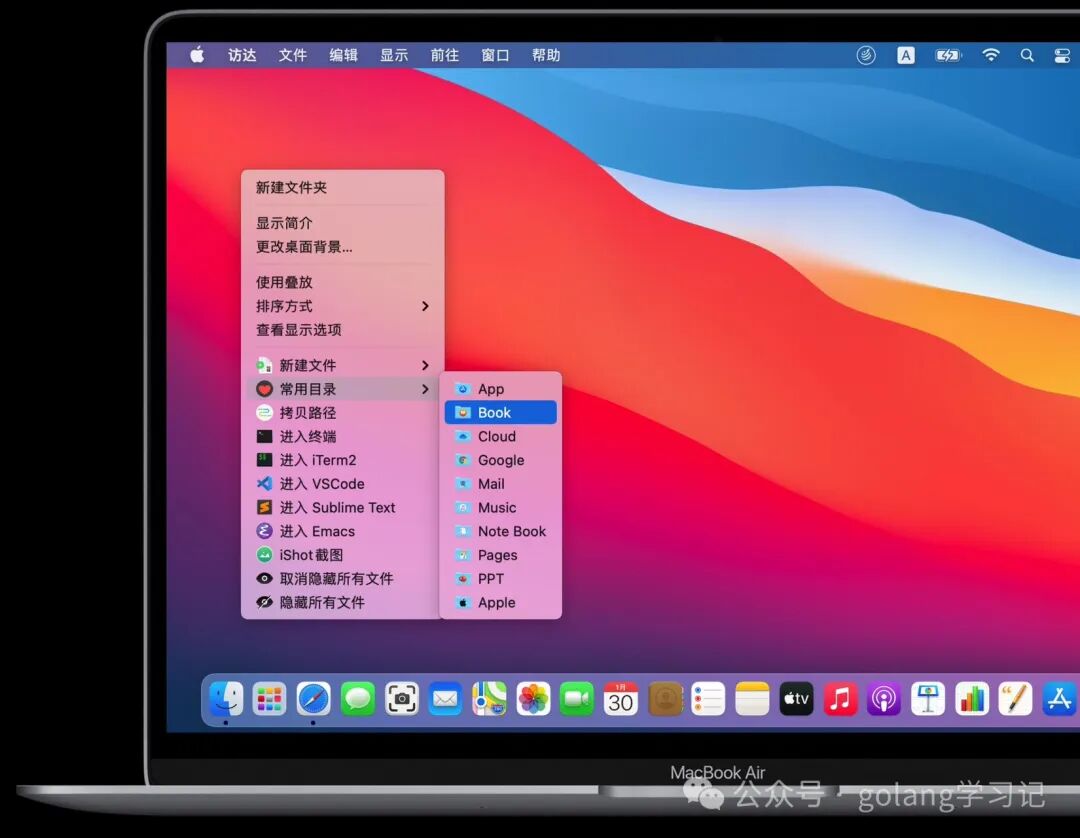Open the Mail folder in submenu
The image size is (1080, 838).
click(501, 484)
